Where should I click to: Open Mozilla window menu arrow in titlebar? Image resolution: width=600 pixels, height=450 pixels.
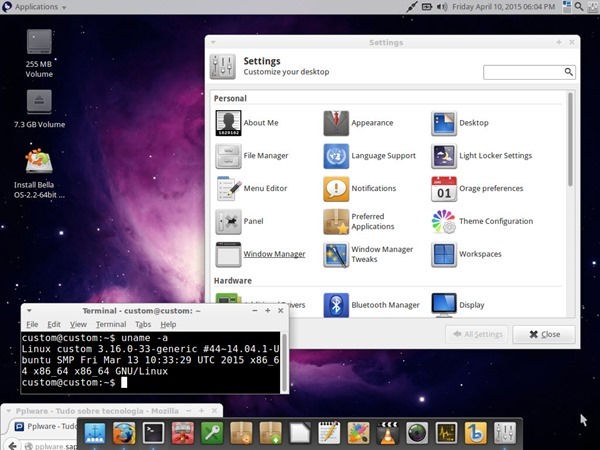8,411
